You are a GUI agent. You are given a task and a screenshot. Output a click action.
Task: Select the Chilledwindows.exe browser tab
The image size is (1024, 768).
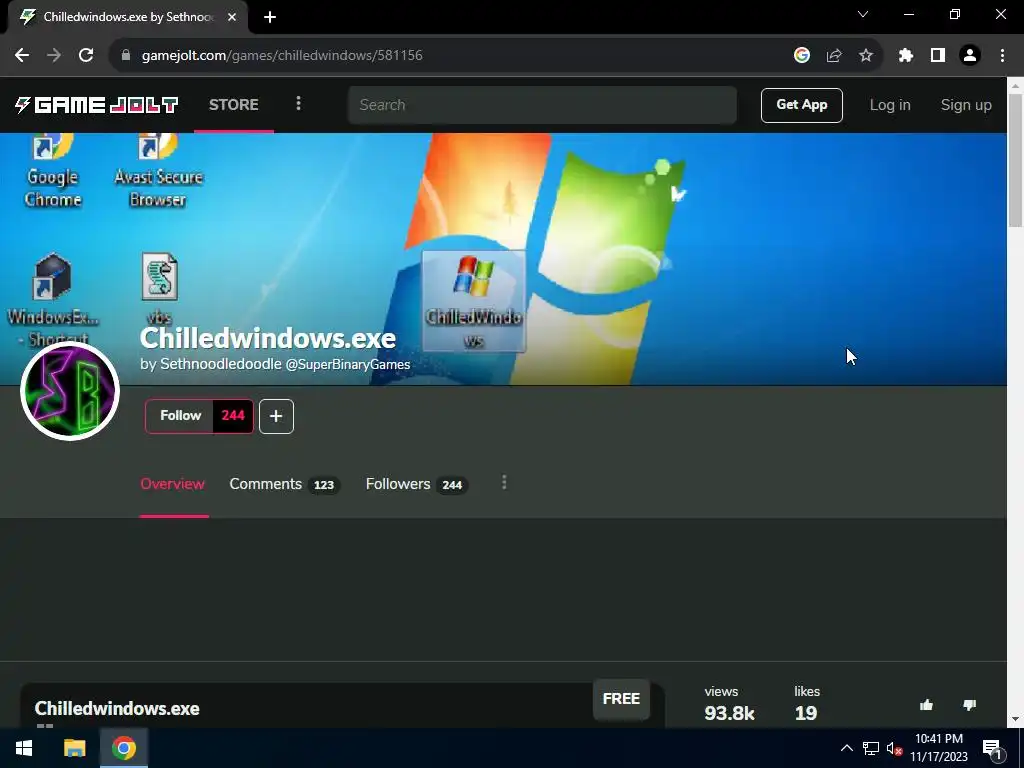(128, 17)
